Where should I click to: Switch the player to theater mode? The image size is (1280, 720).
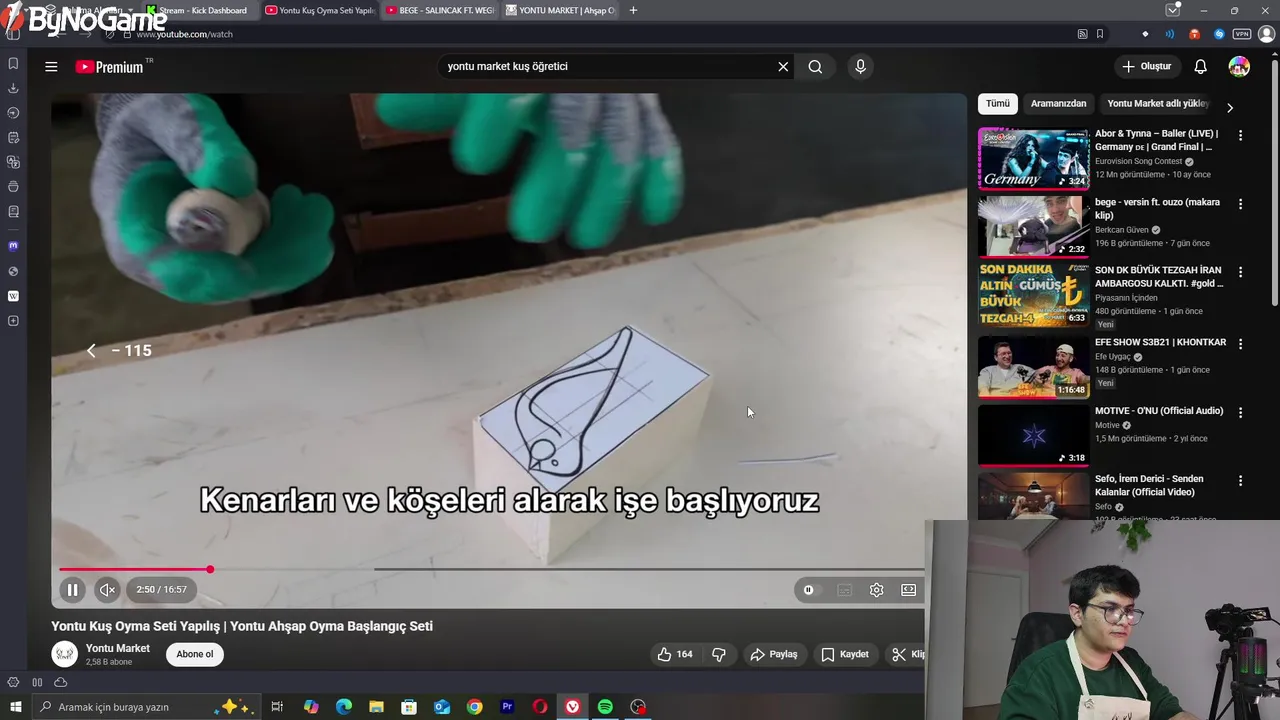click(908, 590)
